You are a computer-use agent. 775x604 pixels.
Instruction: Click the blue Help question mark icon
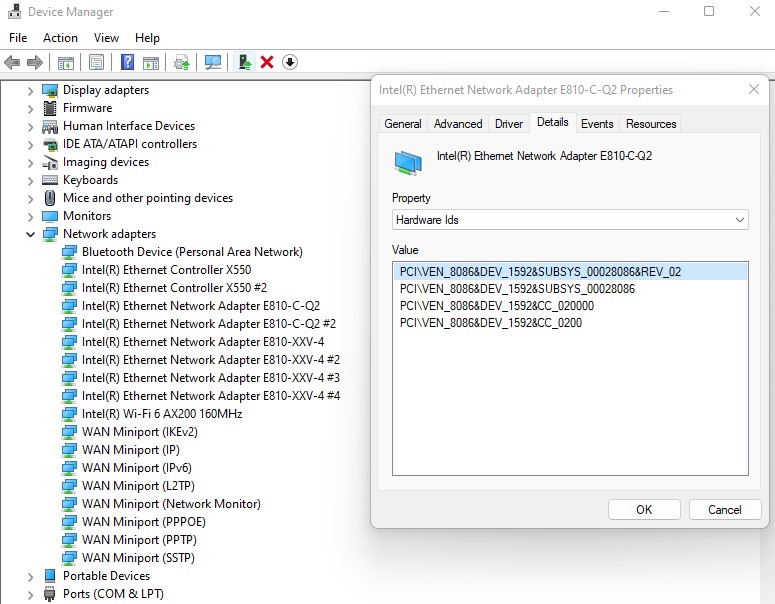click(x=127, y=62)
